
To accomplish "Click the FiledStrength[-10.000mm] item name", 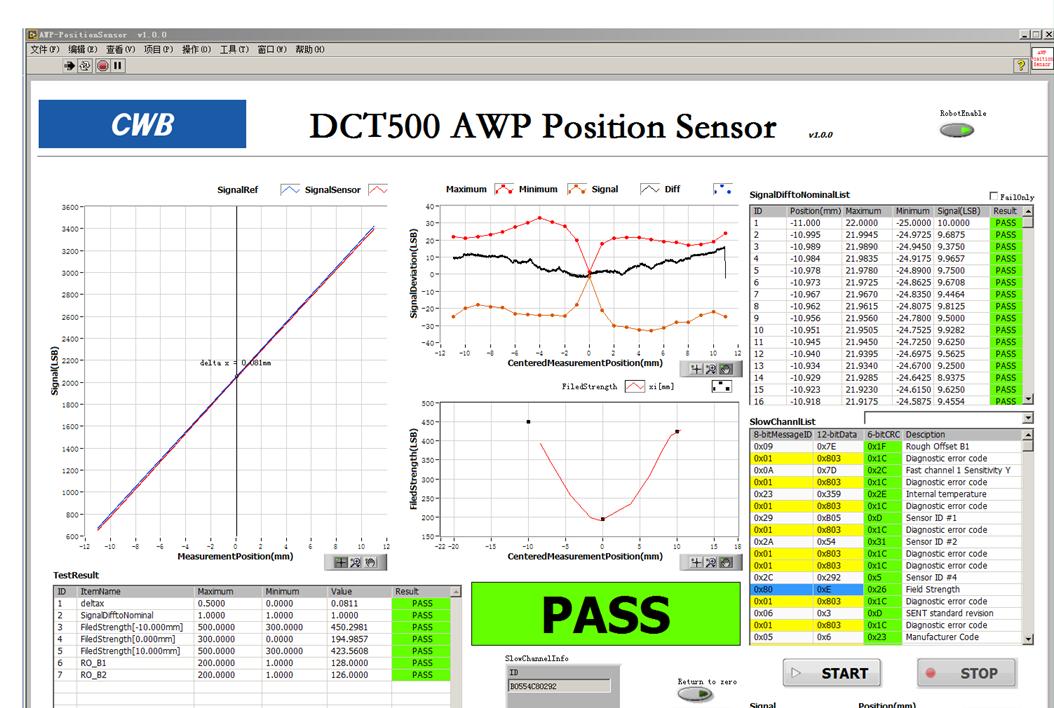I will pos(132,627).
